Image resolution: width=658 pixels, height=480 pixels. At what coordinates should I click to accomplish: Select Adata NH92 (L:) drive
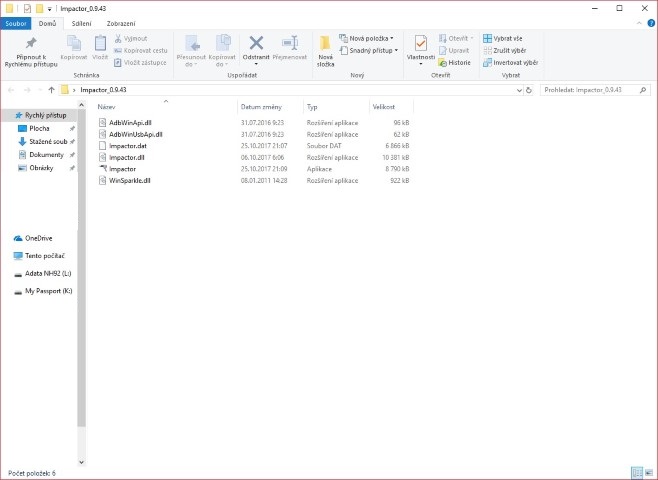point(42,274)
